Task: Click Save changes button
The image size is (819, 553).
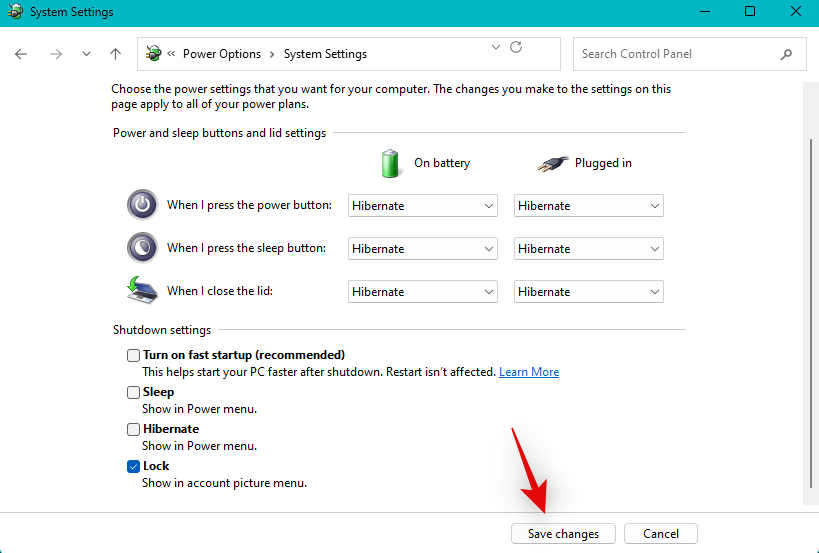Action: (563, 534)
